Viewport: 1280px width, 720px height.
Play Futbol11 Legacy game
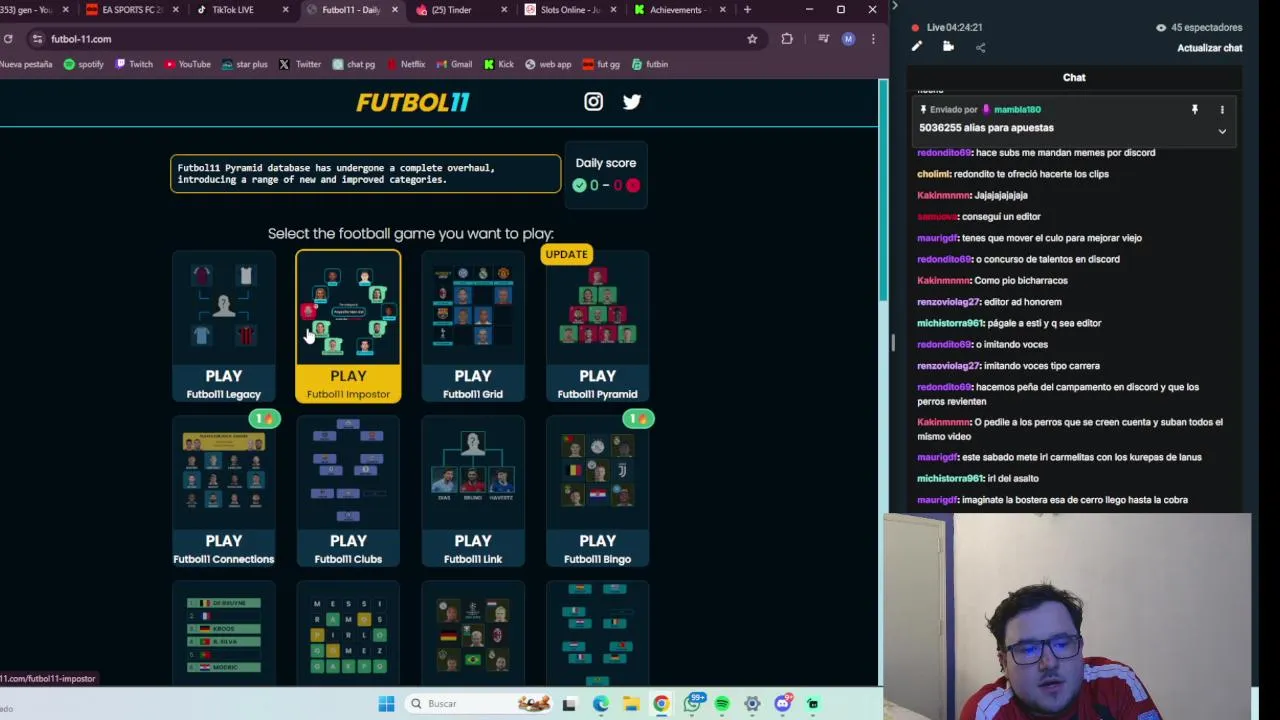point(223,327)
